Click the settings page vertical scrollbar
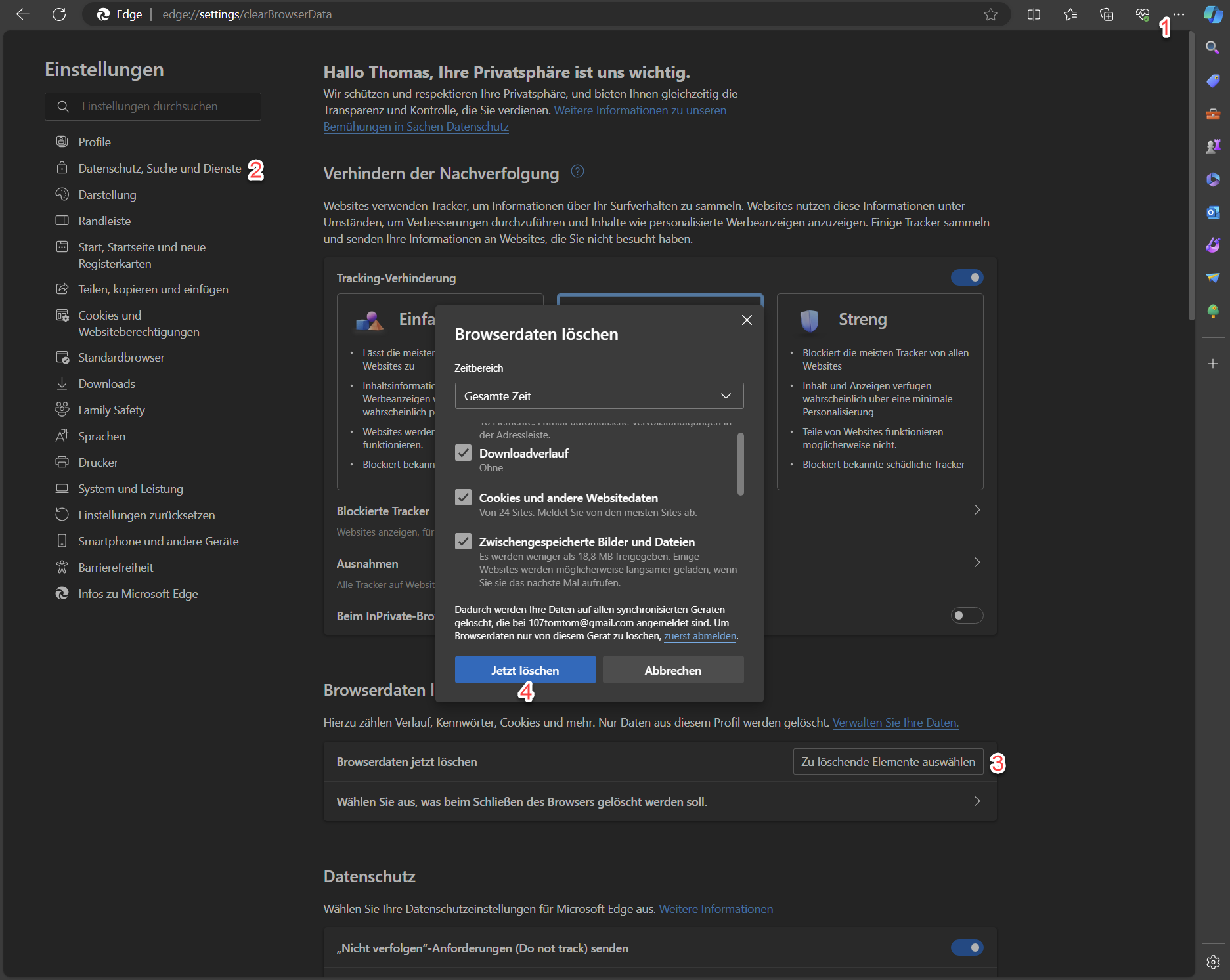 click(x=1191, y=177)
